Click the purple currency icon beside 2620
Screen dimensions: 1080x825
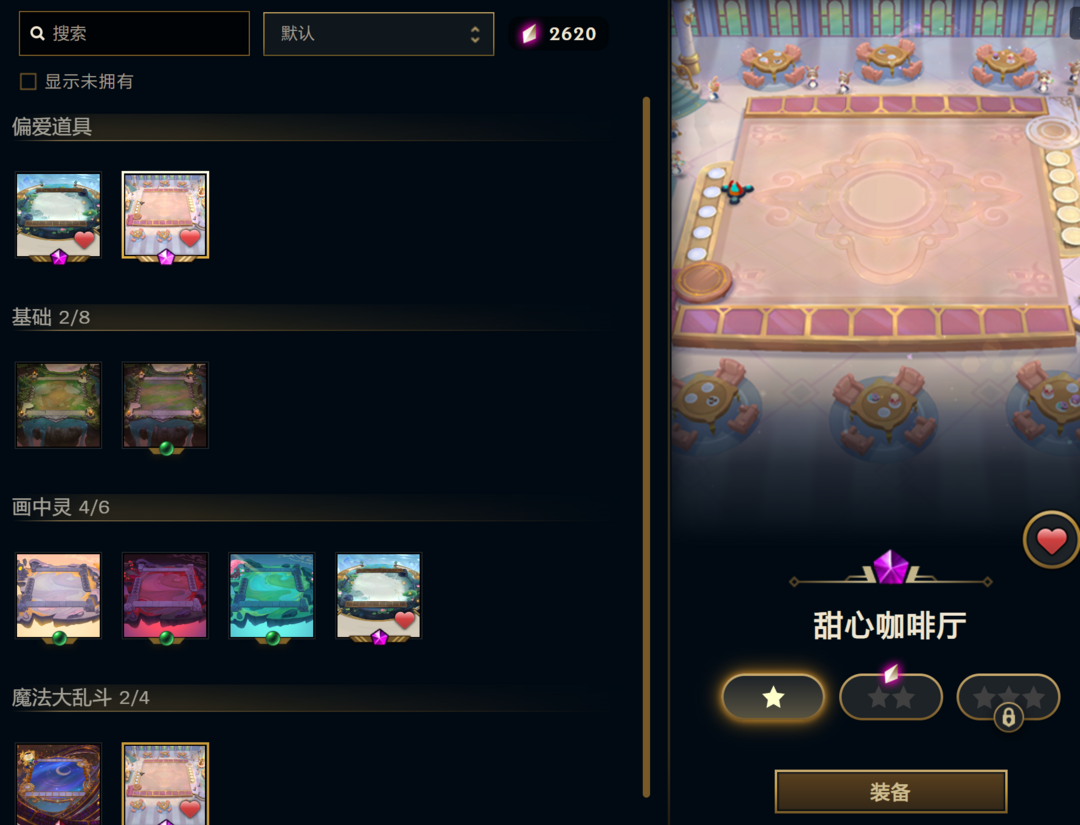[x=530, y=34]
